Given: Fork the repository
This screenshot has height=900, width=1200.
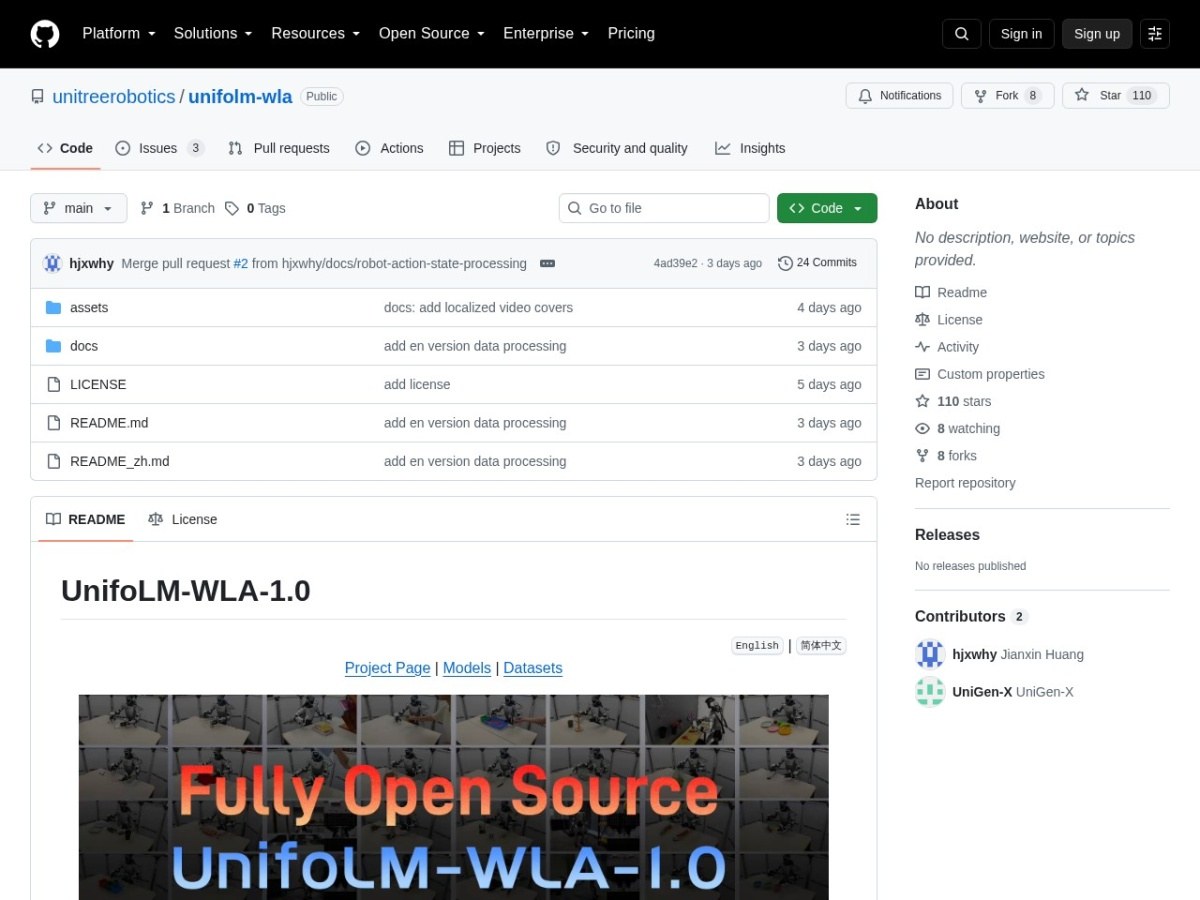Looking at the screenshot, I should point(1007,96).
